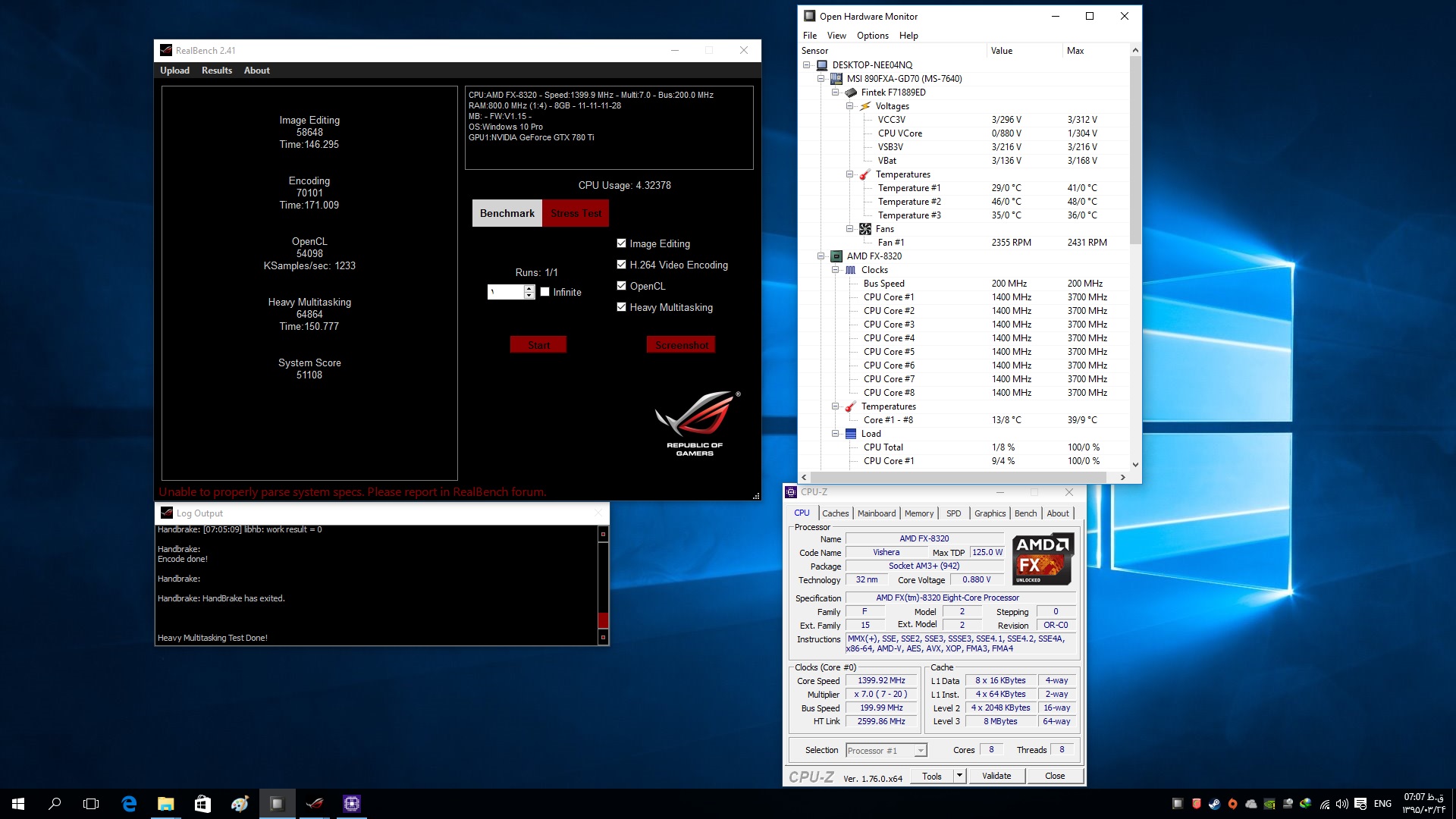Open taskbar search
Image resolution: width=1456 pixels, height=819 pixels.
click(x=55, y=804)
